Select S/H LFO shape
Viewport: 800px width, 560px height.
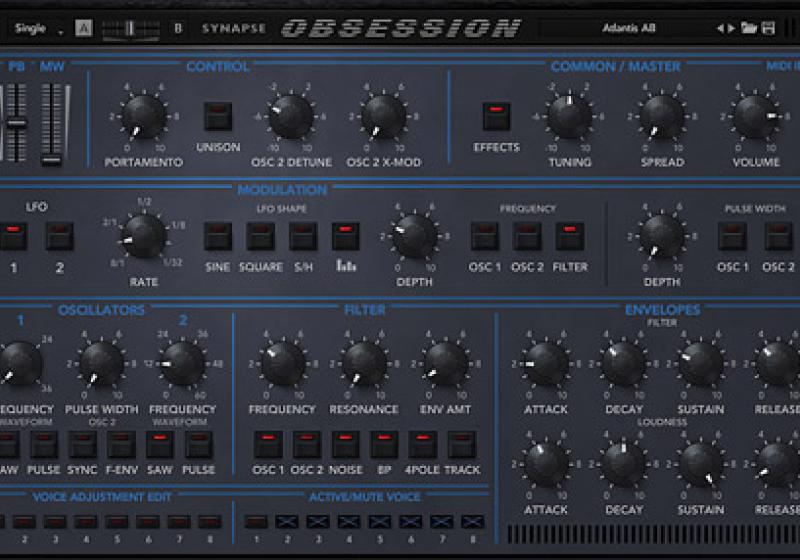pyautogui.click(x=303, y=236)
